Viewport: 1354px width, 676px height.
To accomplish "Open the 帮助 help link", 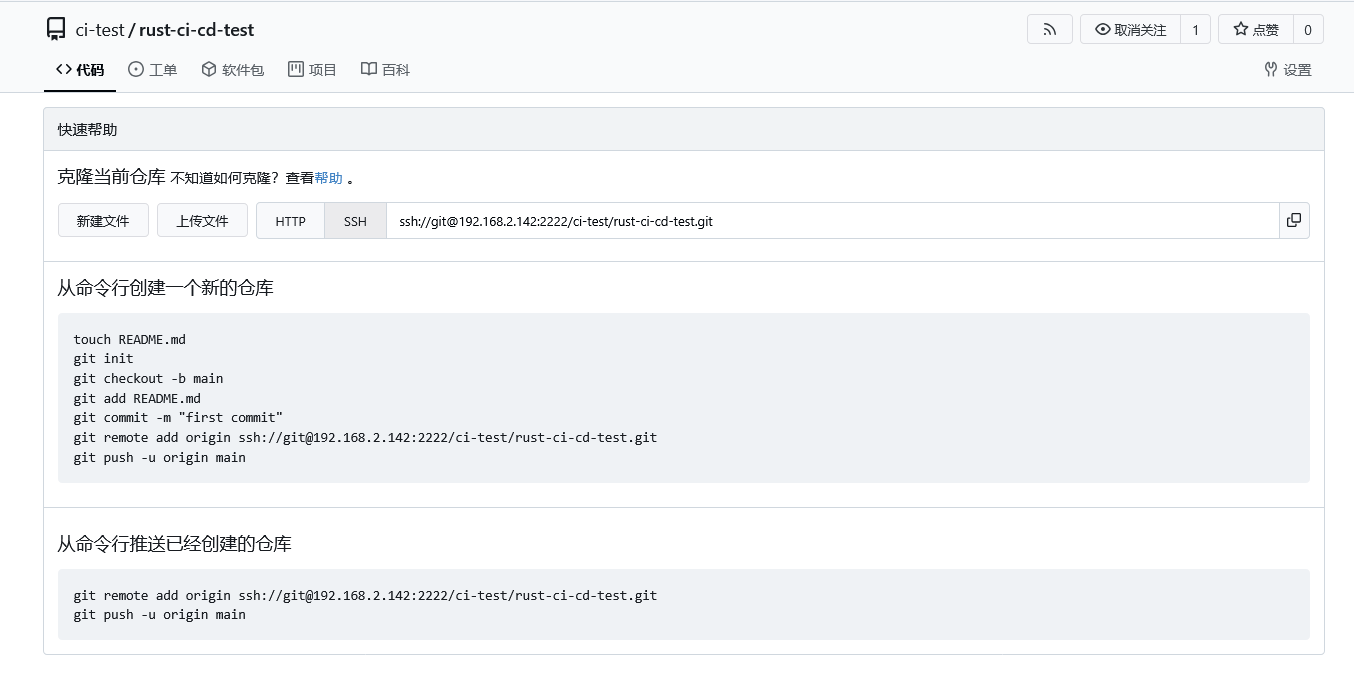I will [328, 178].
